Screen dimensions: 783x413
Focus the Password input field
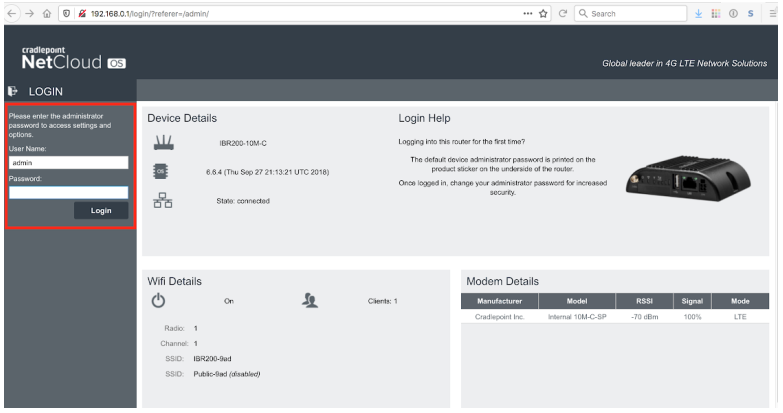pos(68,192)
